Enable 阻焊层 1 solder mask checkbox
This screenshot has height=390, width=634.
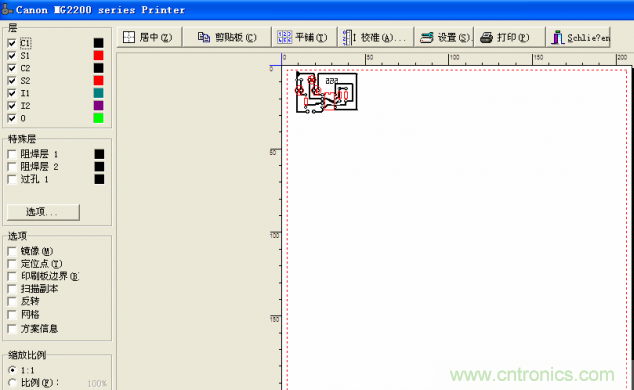coord(12,154)
